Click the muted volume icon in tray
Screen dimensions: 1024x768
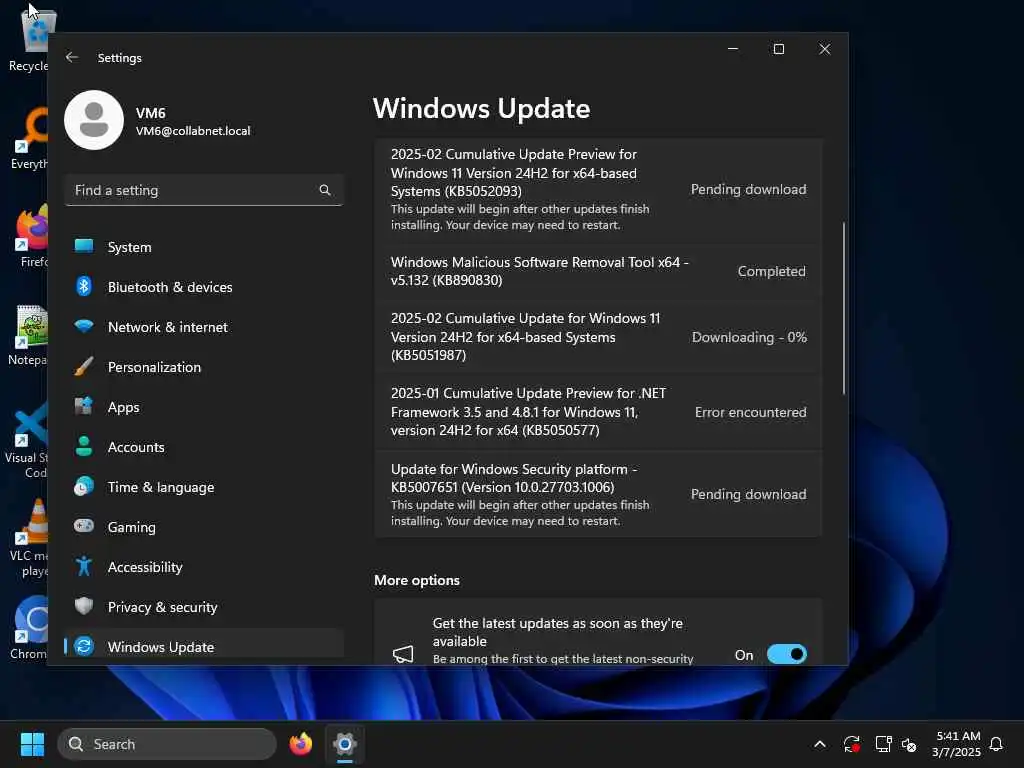click(909, 744)
